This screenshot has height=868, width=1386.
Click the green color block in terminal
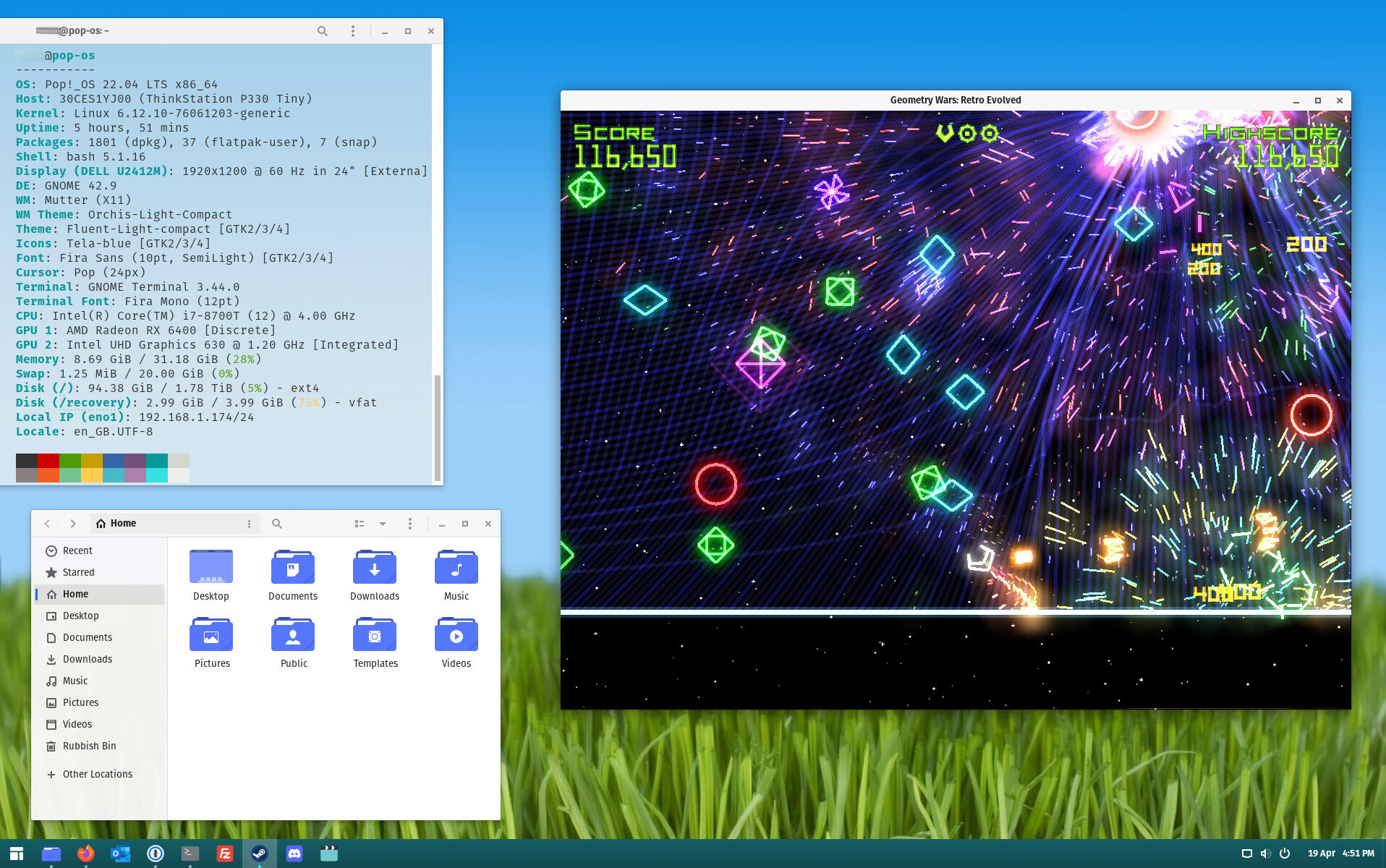coord(70,461)
